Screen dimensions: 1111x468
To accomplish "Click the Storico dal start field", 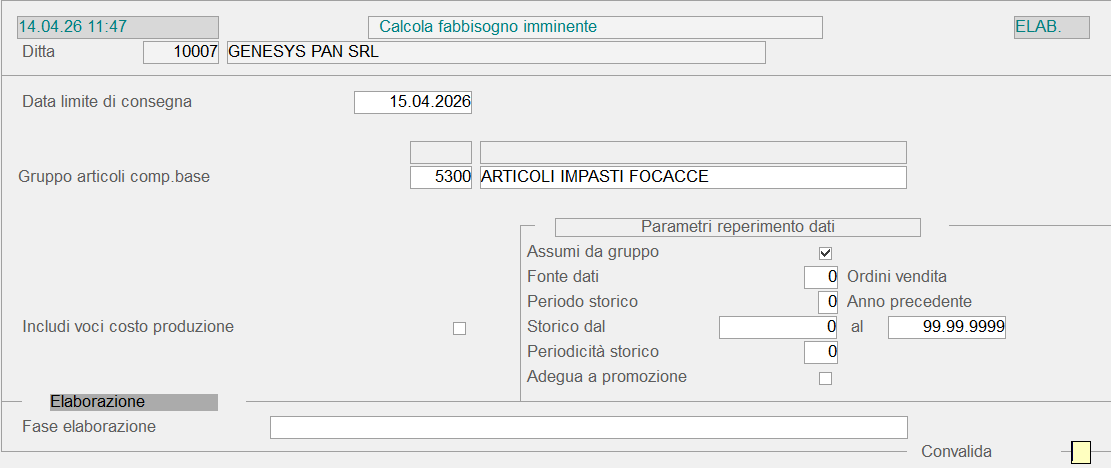I will click(778, 327).
